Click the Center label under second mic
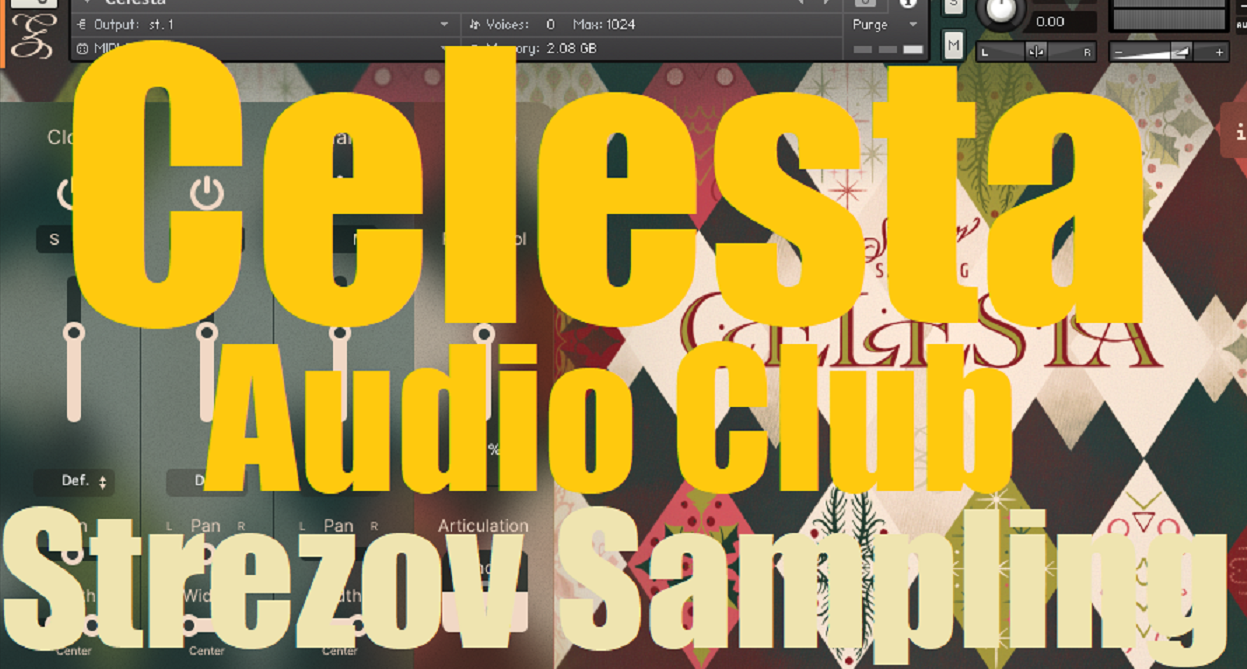Screen dimensions: 1247x669 pyautogui.click(x=206, y=651)
